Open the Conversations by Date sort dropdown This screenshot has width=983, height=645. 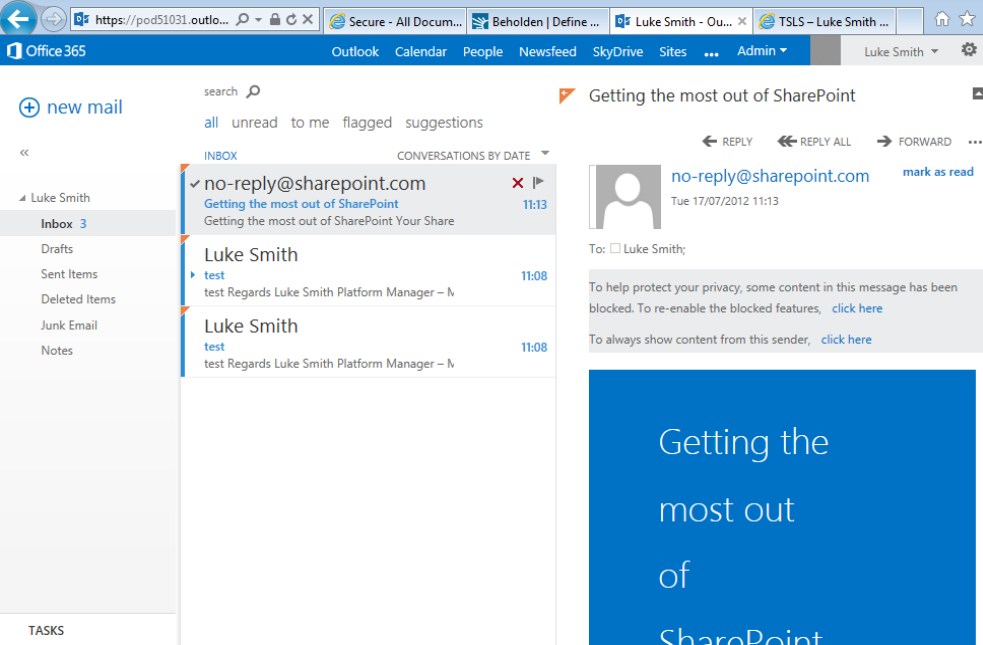point(545,154)
